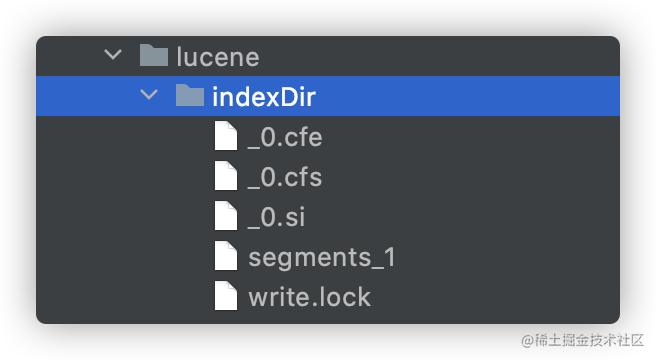Screen dimensions: 656x360
Task: Click the file icon beside _0.cfe
Action: (226, 136)
